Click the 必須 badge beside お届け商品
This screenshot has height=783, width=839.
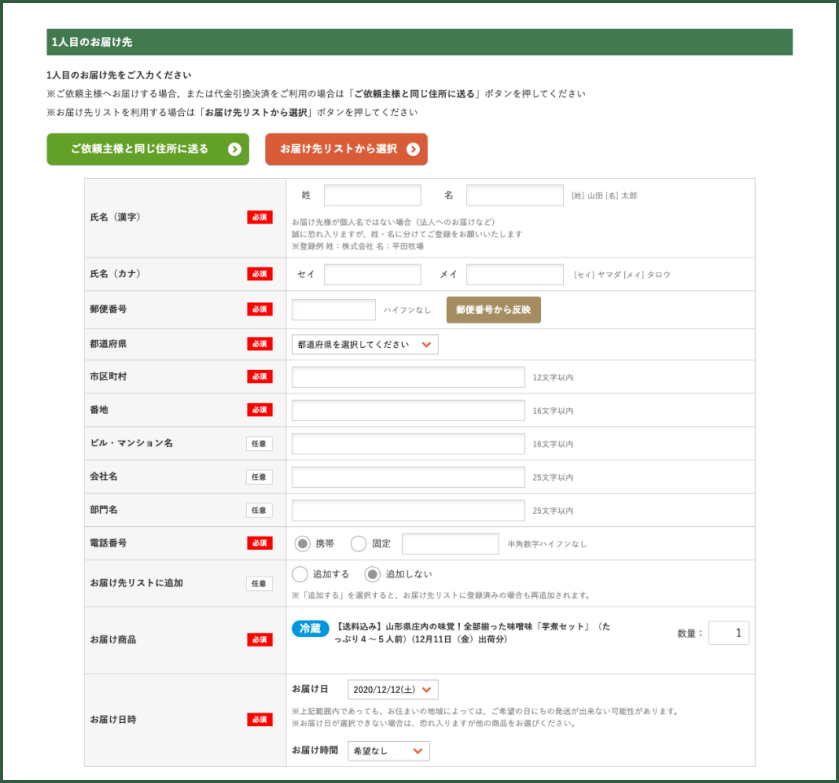tap(260, 640)
